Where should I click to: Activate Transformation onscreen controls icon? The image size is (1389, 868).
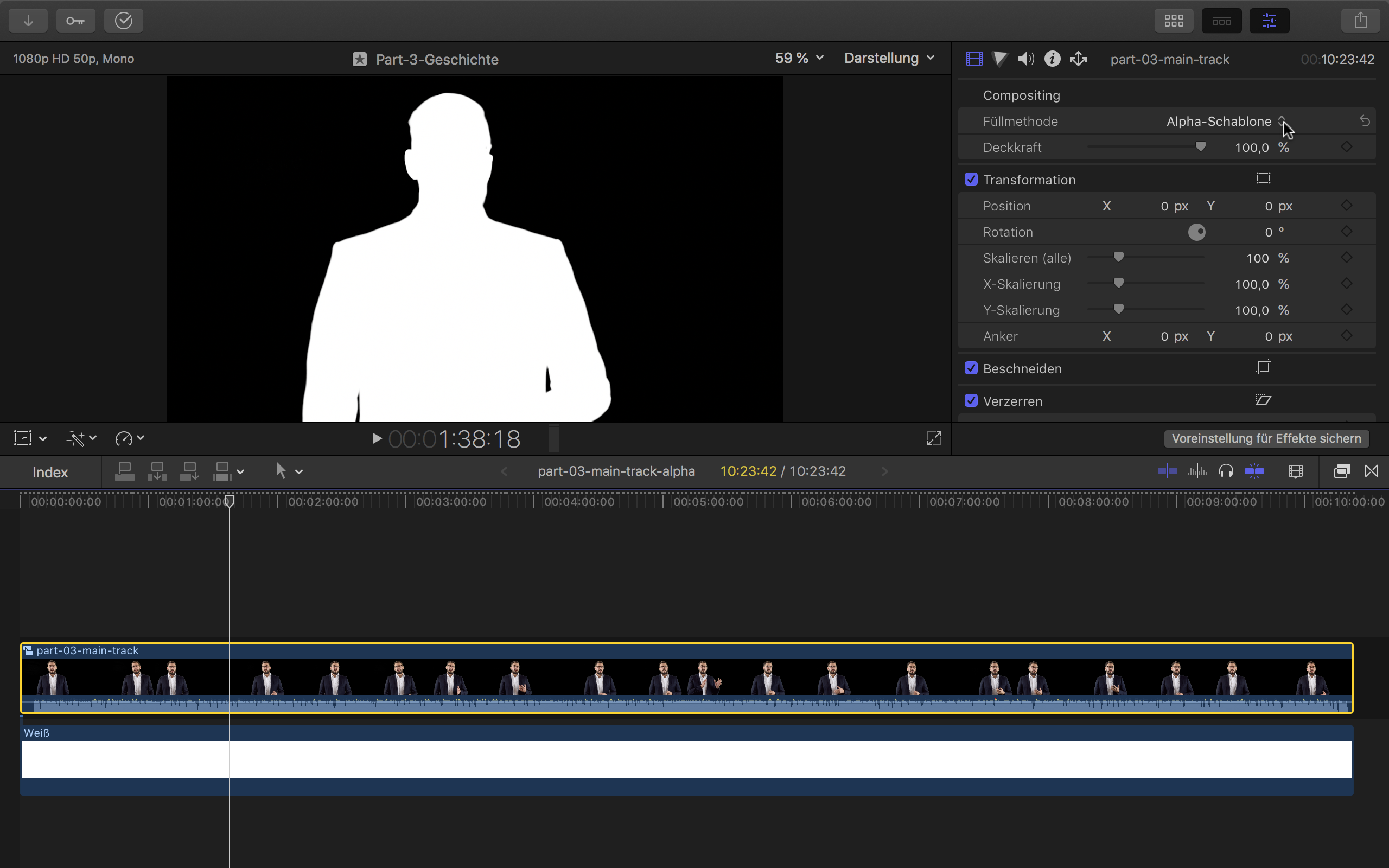1263,178
